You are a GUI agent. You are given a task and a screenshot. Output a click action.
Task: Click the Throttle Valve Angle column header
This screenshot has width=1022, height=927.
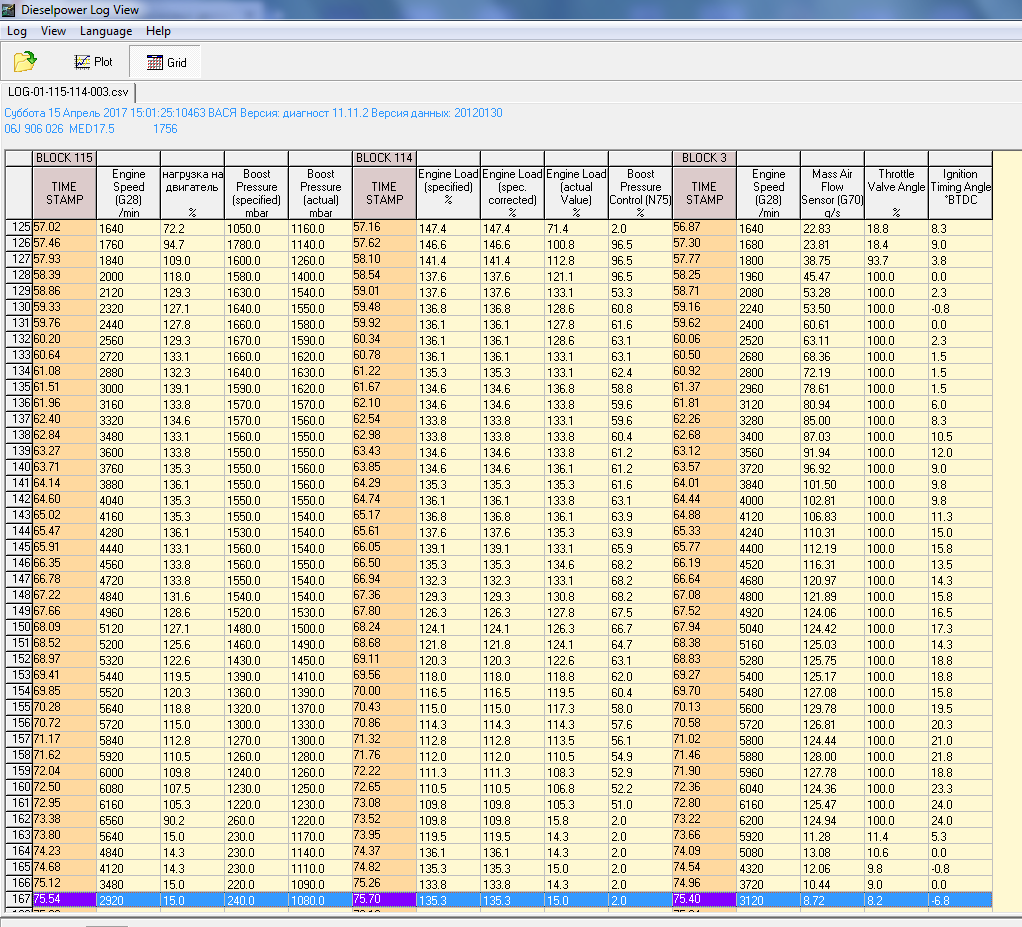[x=896, y=192]
